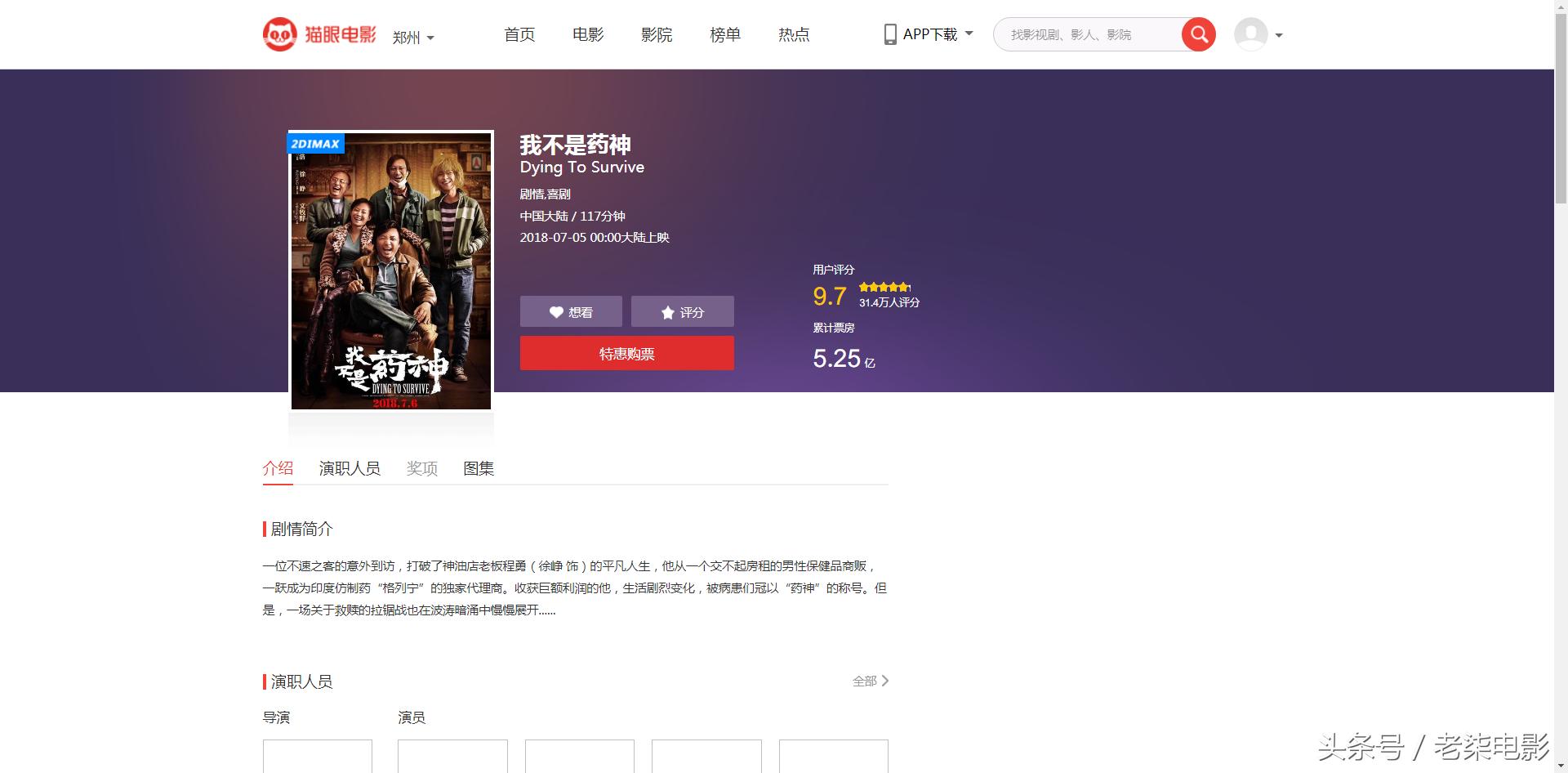Image resolution: width=1568 pixels, height=773 pixels.
Task: Open the 图集 tab
Action: click(x=479, y=467)
